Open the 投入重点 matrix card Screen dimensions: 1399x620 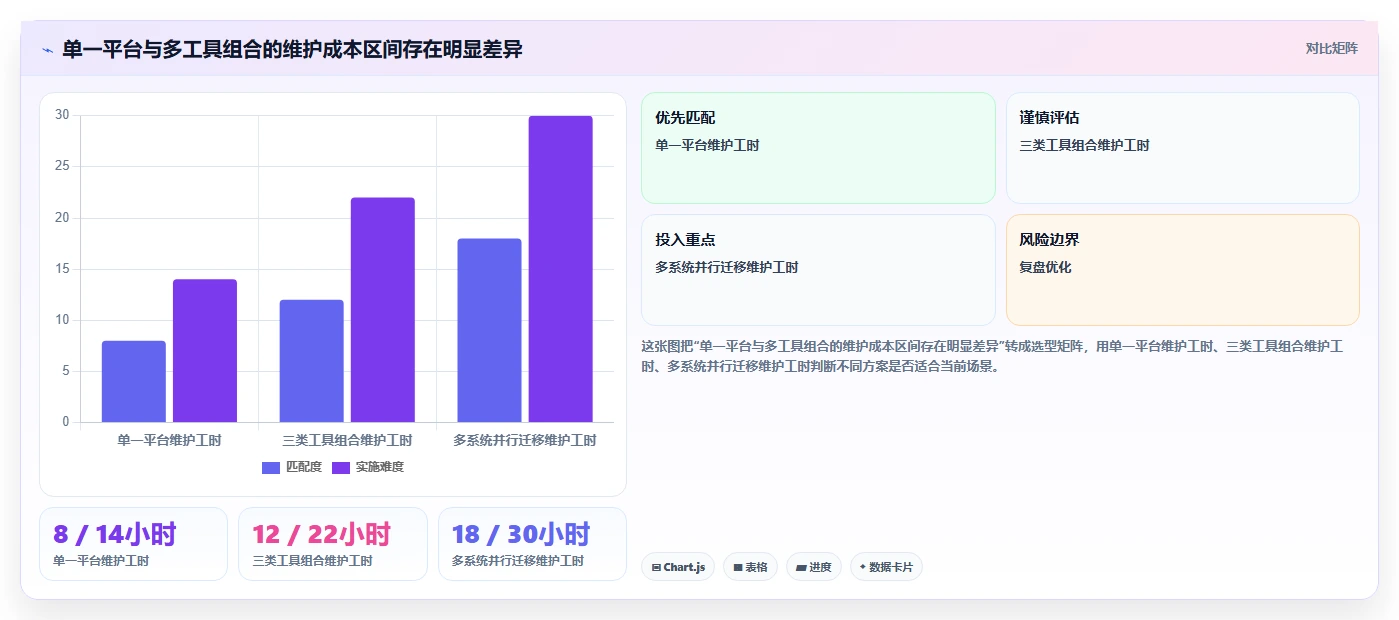coord(818,270)
